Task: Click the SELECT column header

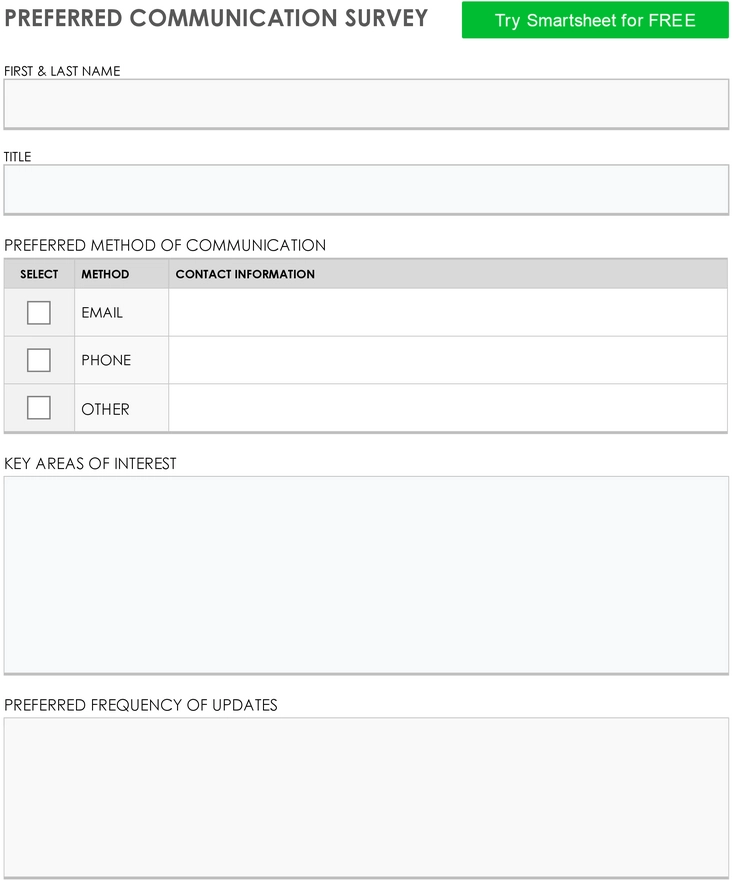Action: coord(39,274)
